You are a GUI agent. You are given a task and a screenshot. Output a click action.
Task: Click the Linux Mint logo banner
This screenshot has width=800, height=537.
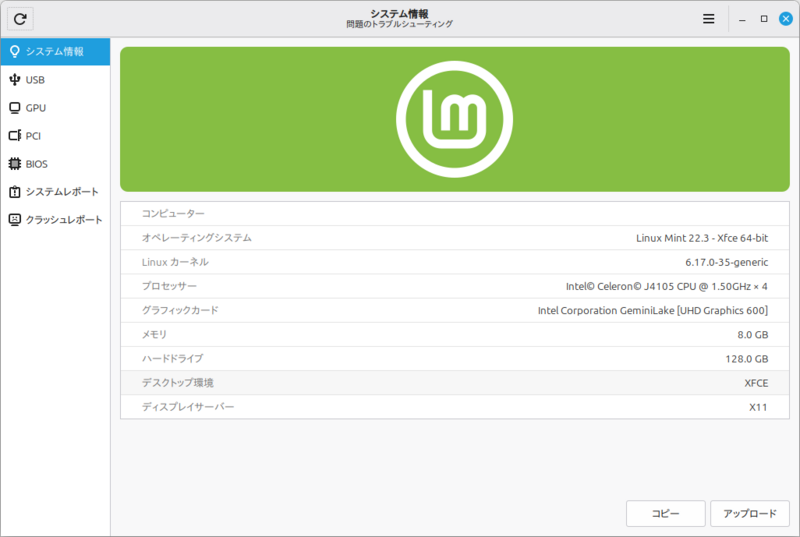pyautogui.click(x=455, y=119)
